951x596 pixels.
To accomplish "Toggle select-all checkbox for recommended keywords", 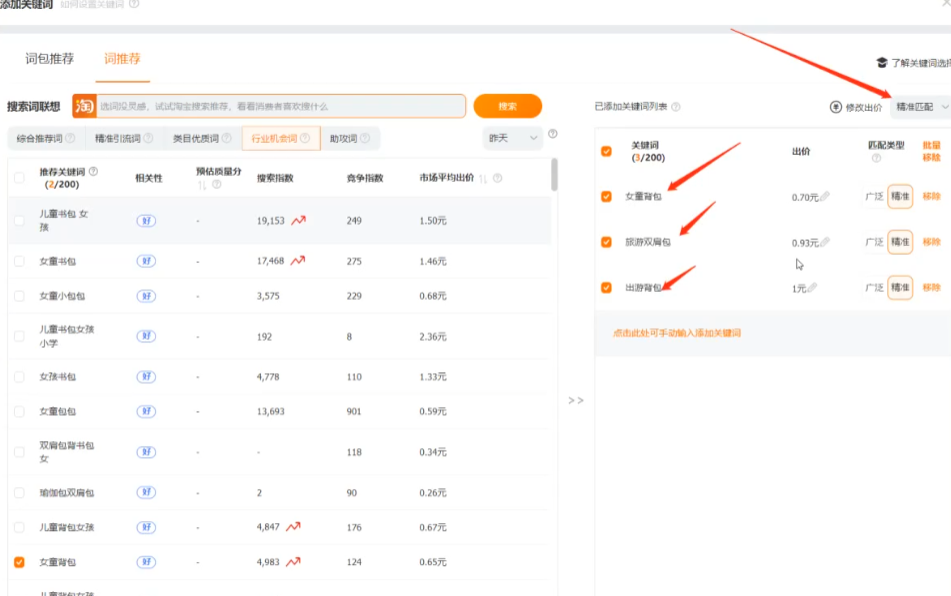I will click(x=19, y=178).
